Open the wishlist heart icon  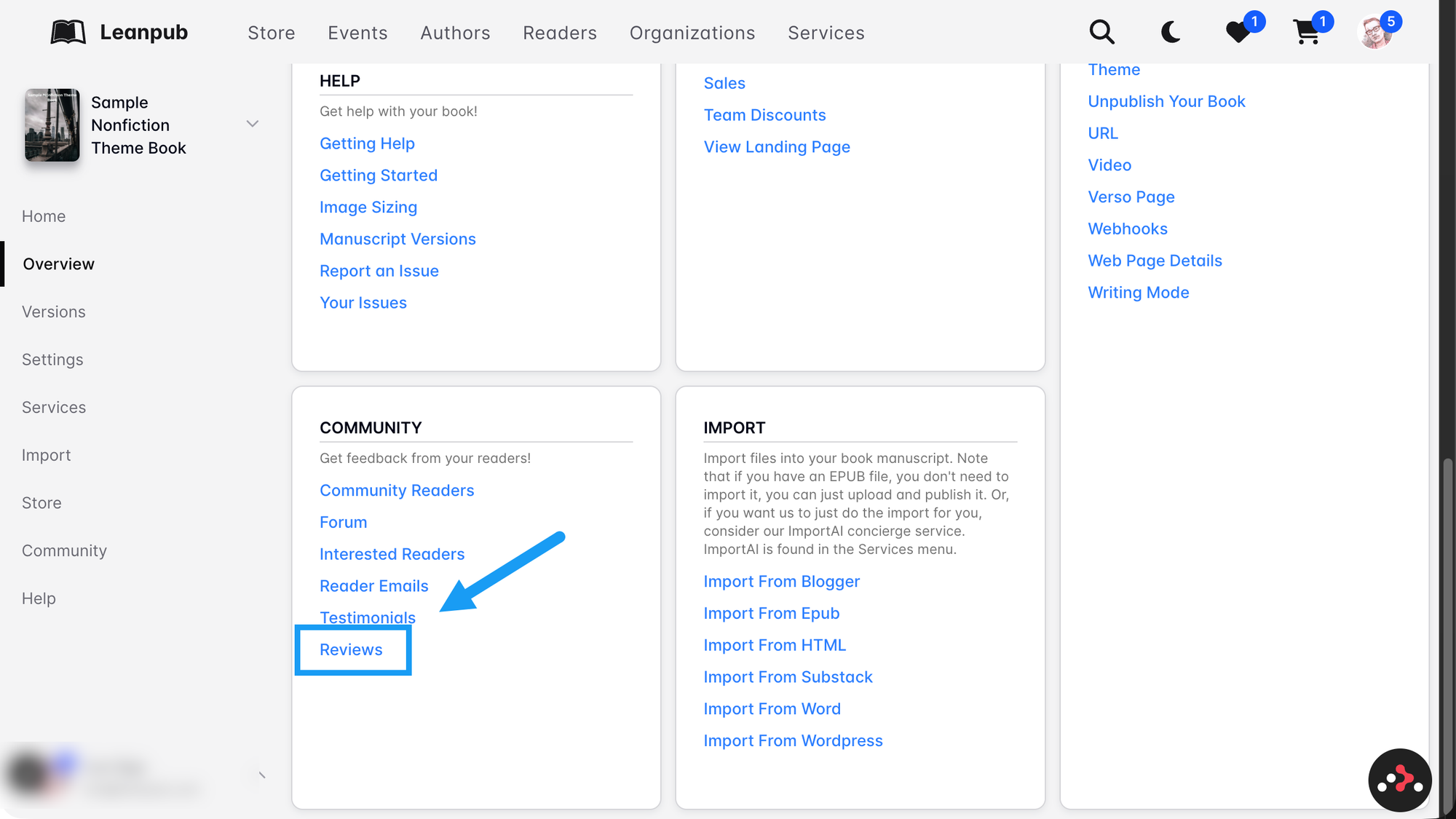point(1238,32)
